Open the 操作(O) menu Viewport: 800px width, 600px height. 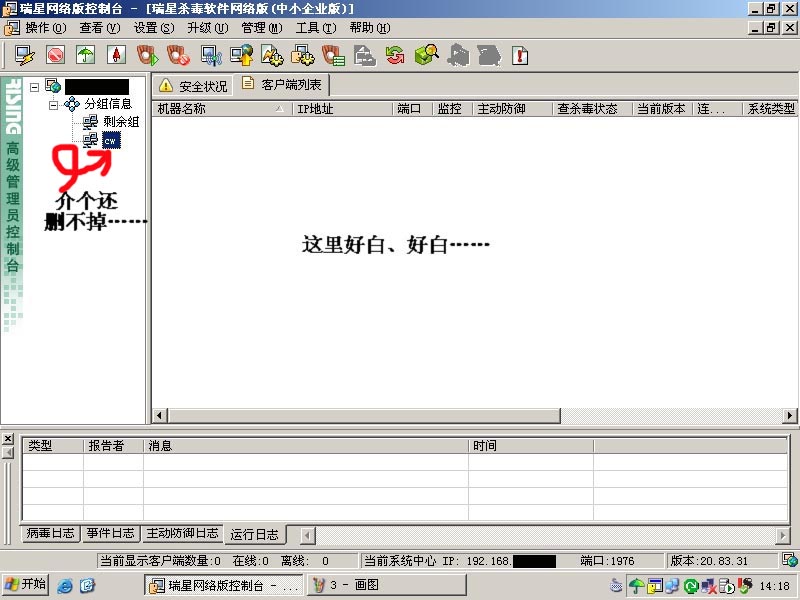pos(45,28)
